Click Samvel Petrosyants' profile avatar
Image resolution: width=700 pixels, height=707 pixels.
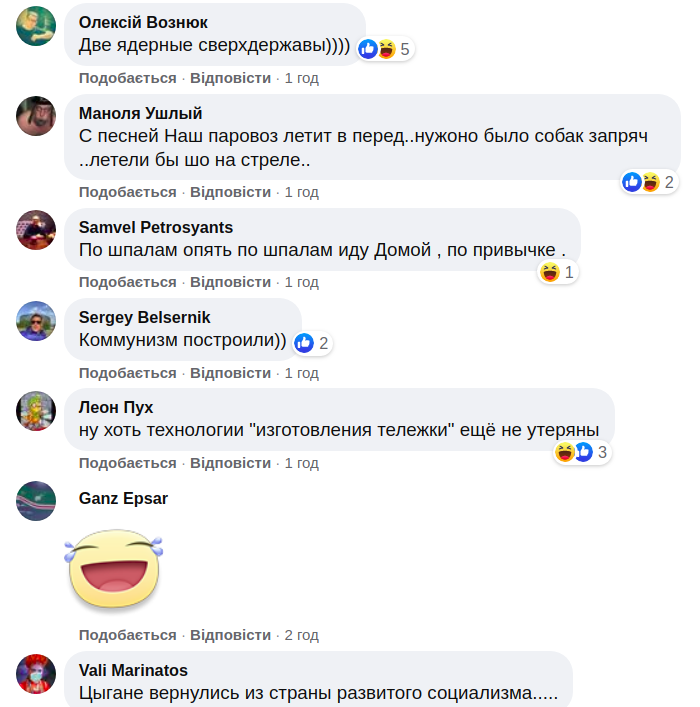coord(36,230)
